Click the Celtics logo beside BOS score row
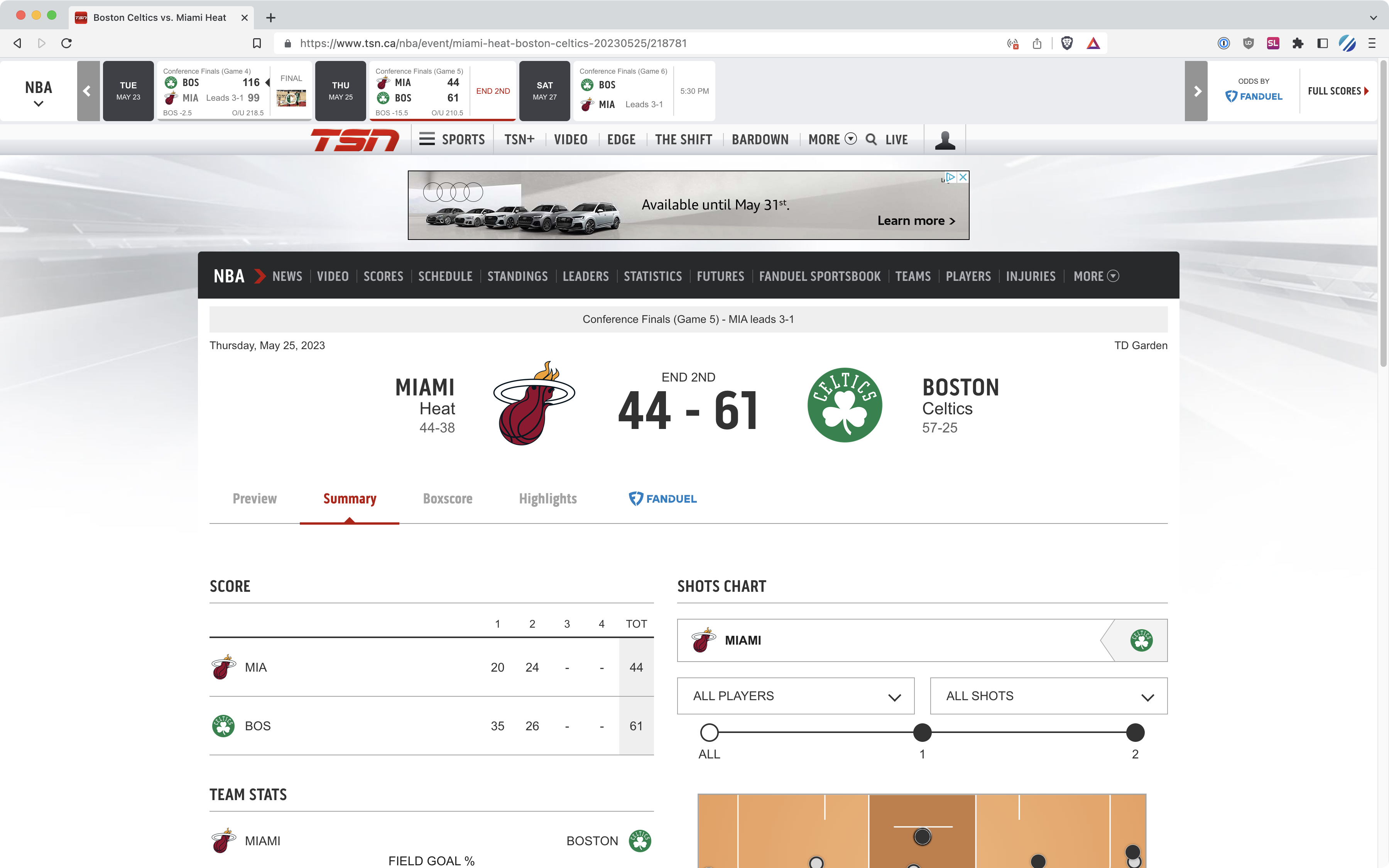1389x868 pixels. pyautogui.click(x=223, y=726)
